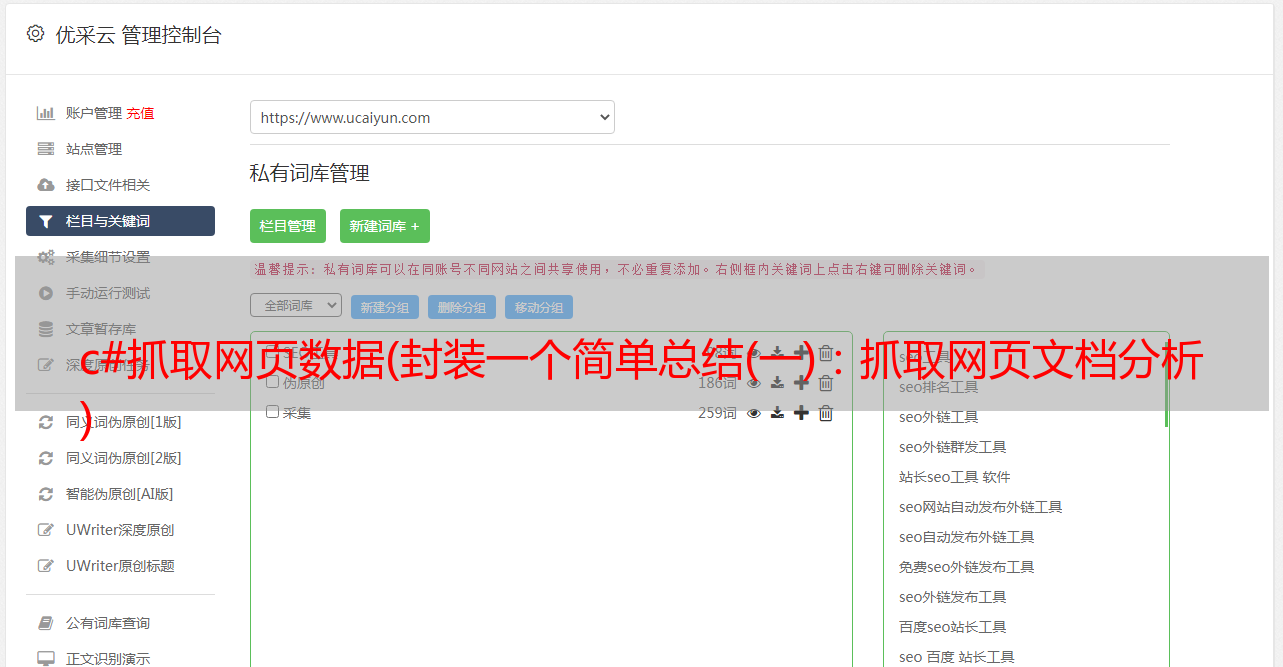Image resolution: width=1283 pixels, height=667 pixels.
Task: Open UWriter原创标题 via its edit icon
Action: 45,566
